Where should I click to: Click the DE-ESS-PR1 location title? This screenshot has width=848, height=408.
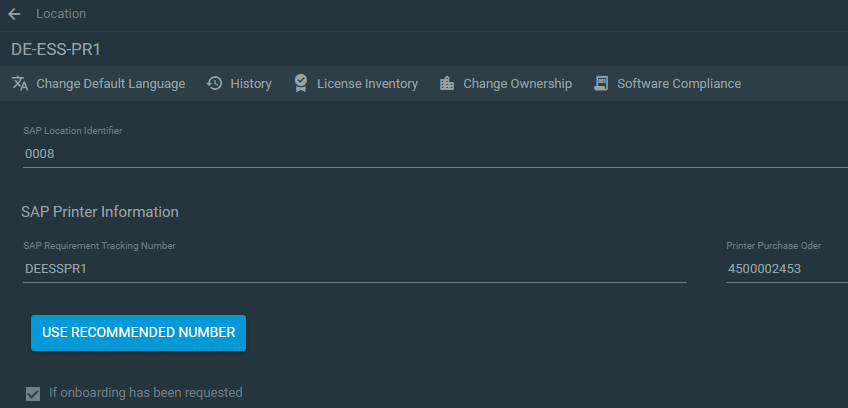click(x=56, y=50)
